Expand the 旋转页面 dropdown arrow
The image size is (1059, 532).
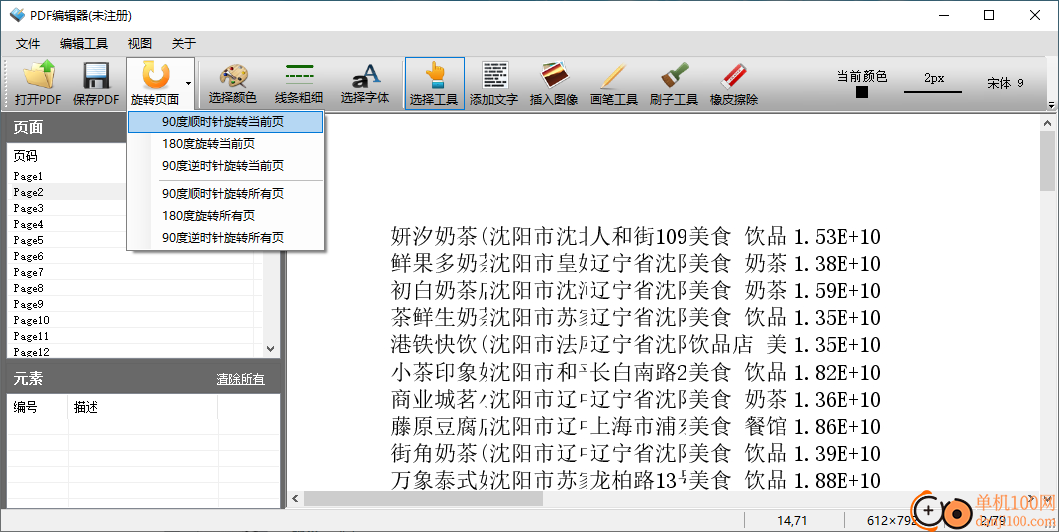click(x=188, y=84)
